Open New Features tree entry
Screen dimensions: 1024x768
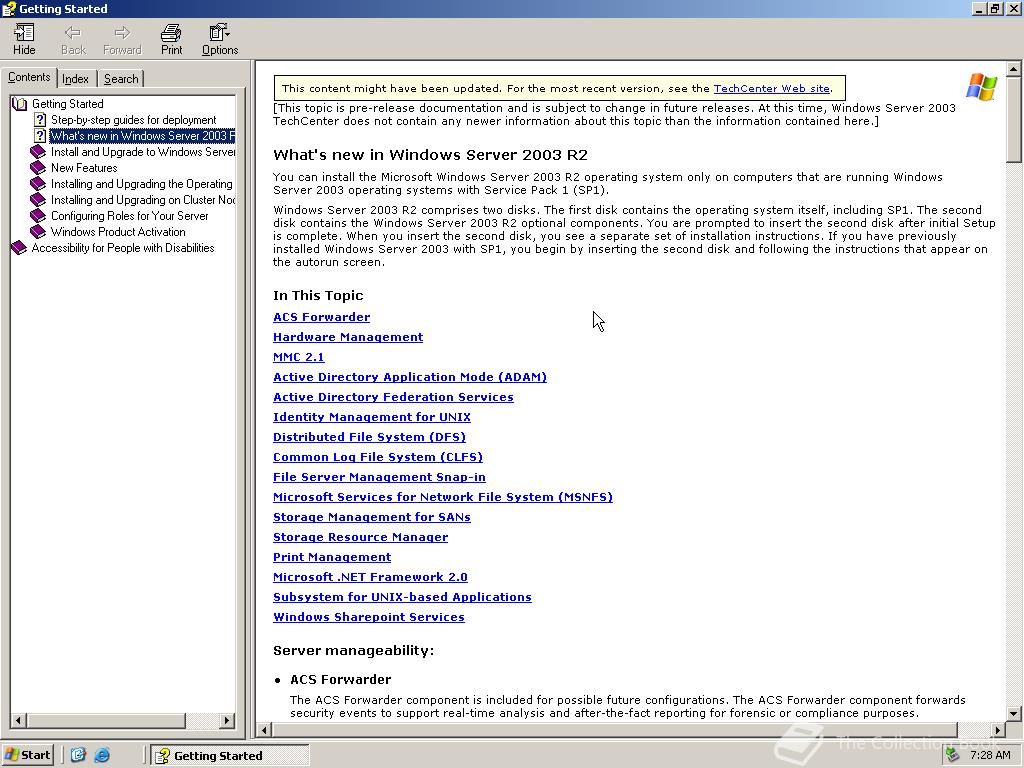[84, 168]
